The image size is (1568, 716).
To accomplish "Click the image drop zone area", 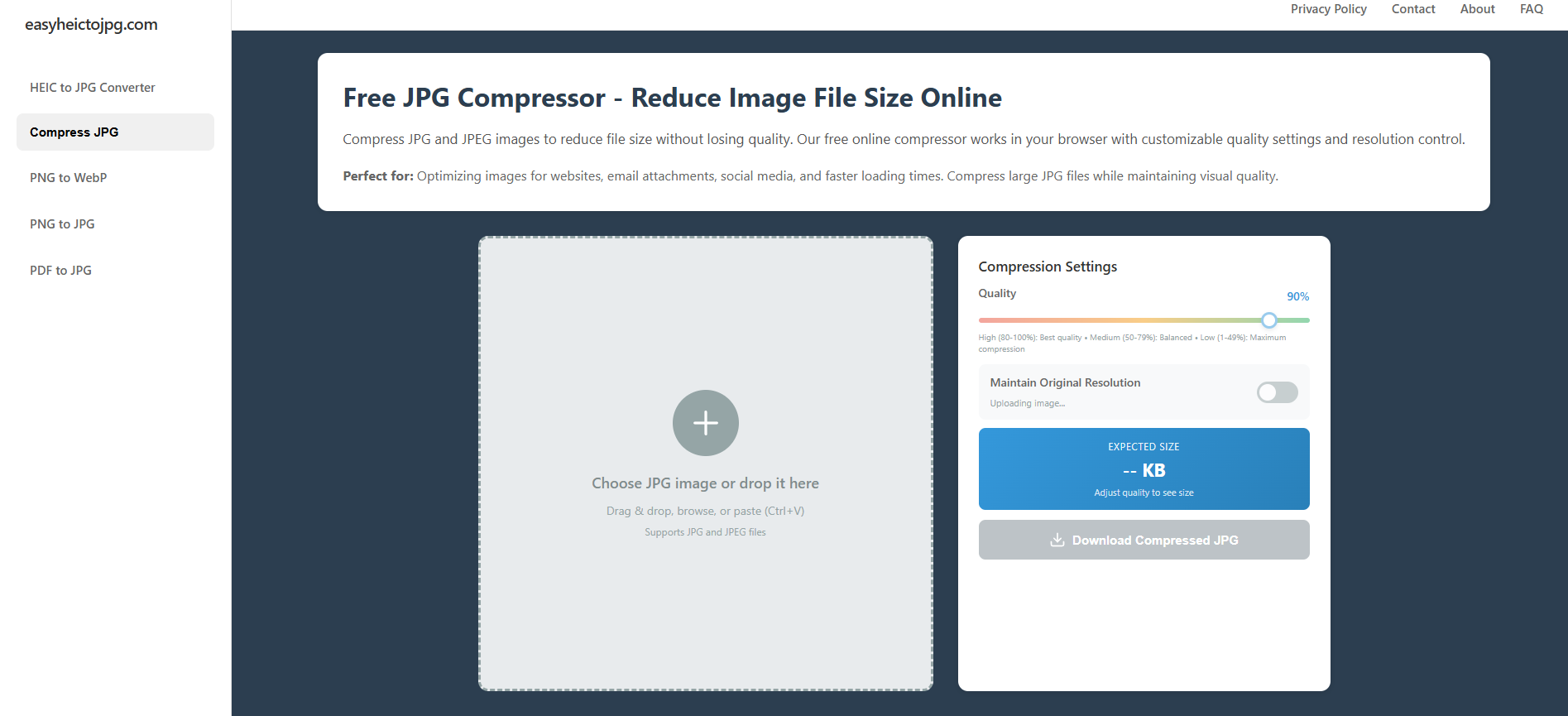I will tap(705, 464).
